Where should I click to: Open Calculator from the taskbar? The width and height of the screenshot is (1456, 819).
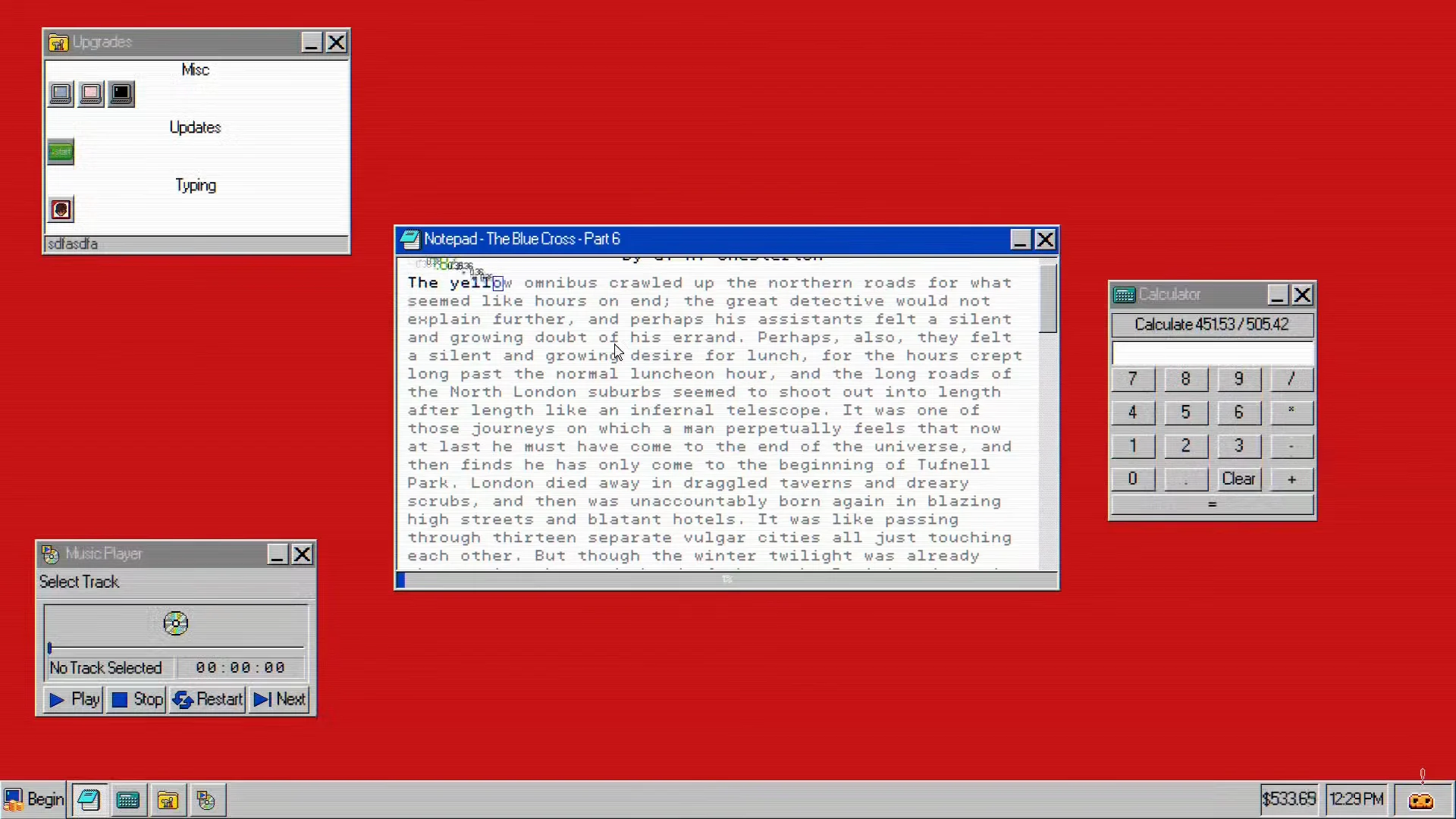(128, 799)
